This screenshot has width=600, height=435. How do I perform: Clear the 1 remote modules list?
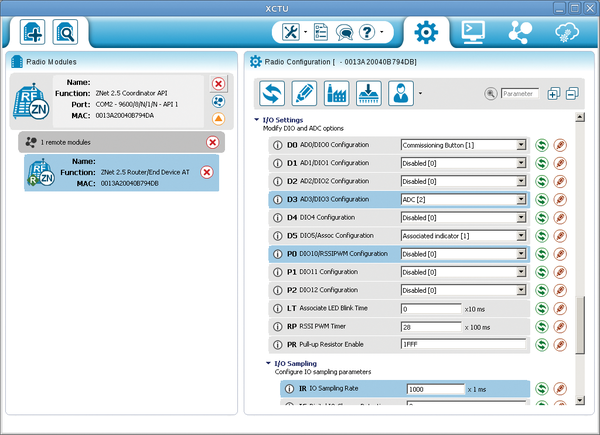pos(212,142)
